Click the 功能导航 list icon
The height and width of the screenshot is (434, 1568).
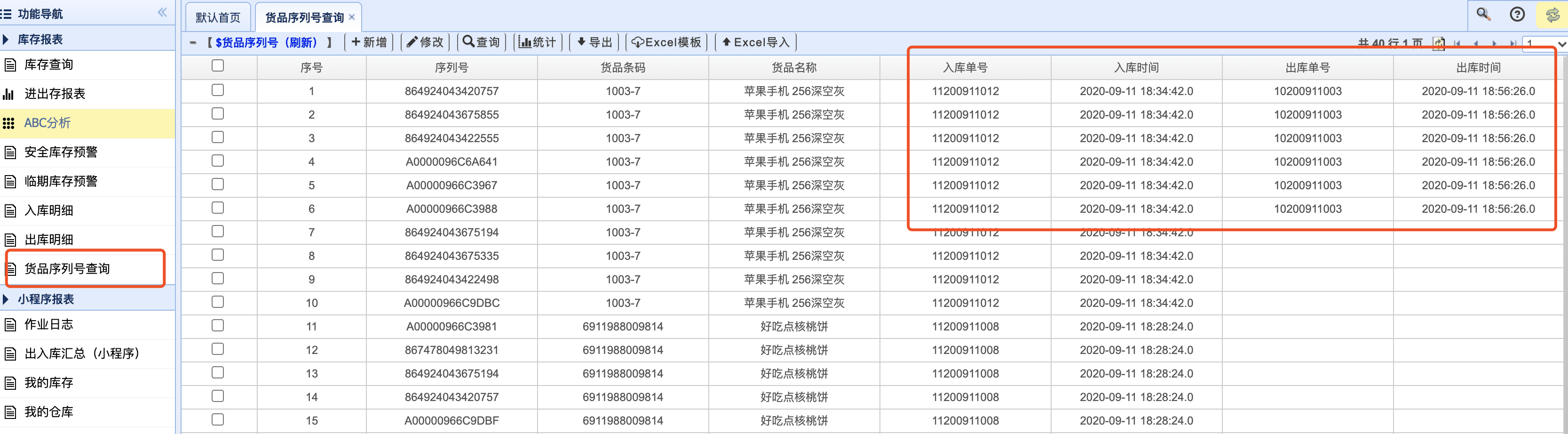click(x=6, y=13)
